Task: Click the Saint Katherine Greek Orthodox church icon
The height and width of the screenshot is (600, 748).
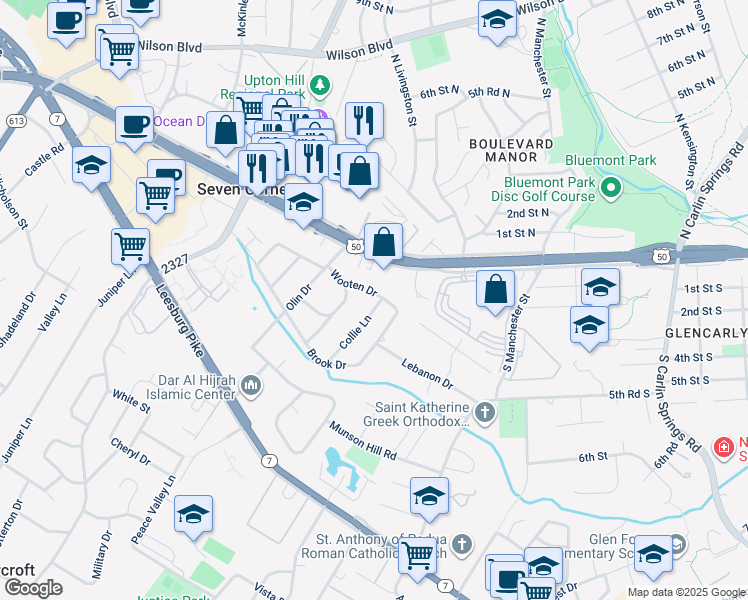Action: 485,412
